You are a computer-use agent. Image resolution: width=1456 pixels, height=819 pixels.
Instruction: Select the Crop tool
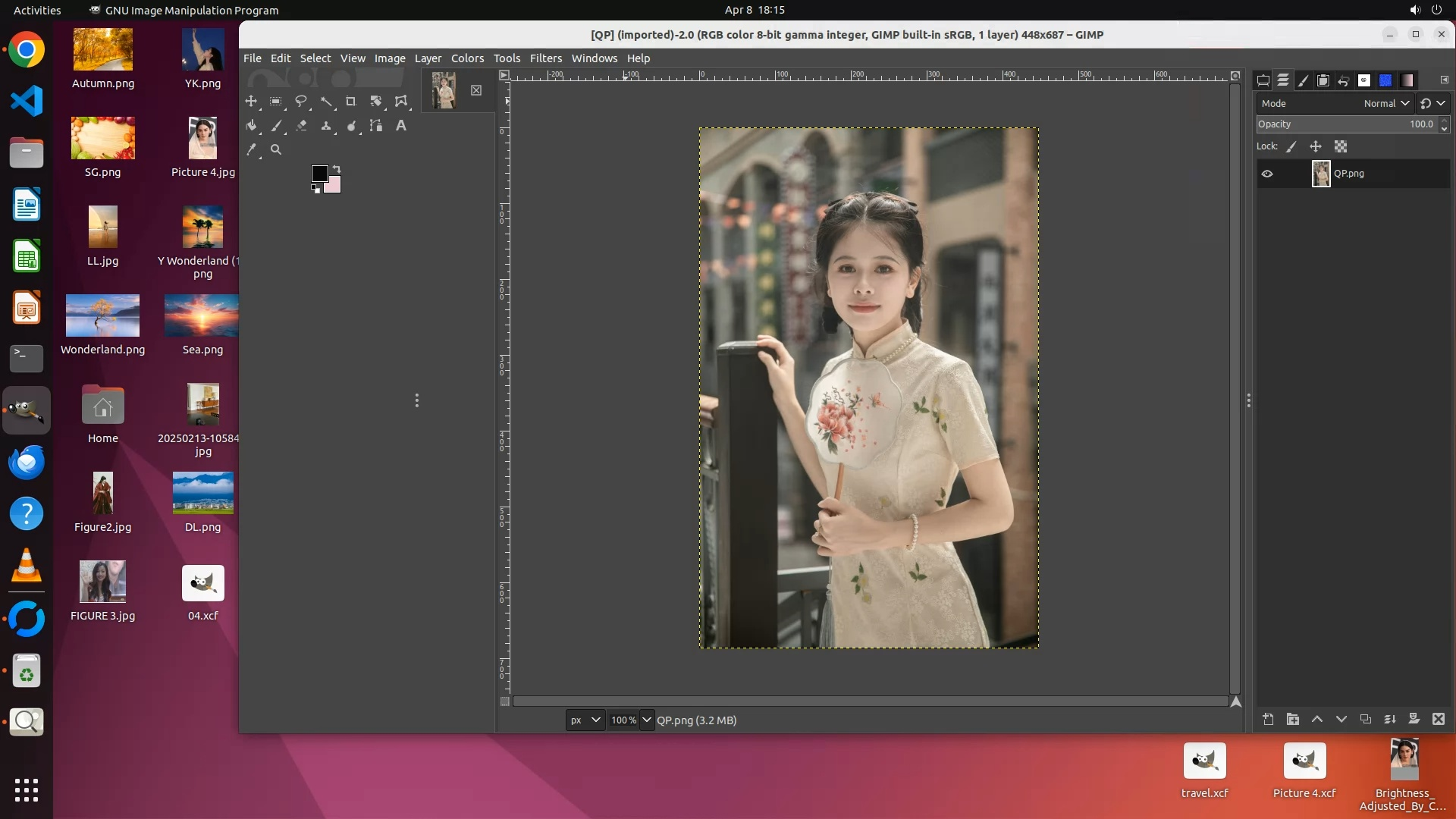350,101
